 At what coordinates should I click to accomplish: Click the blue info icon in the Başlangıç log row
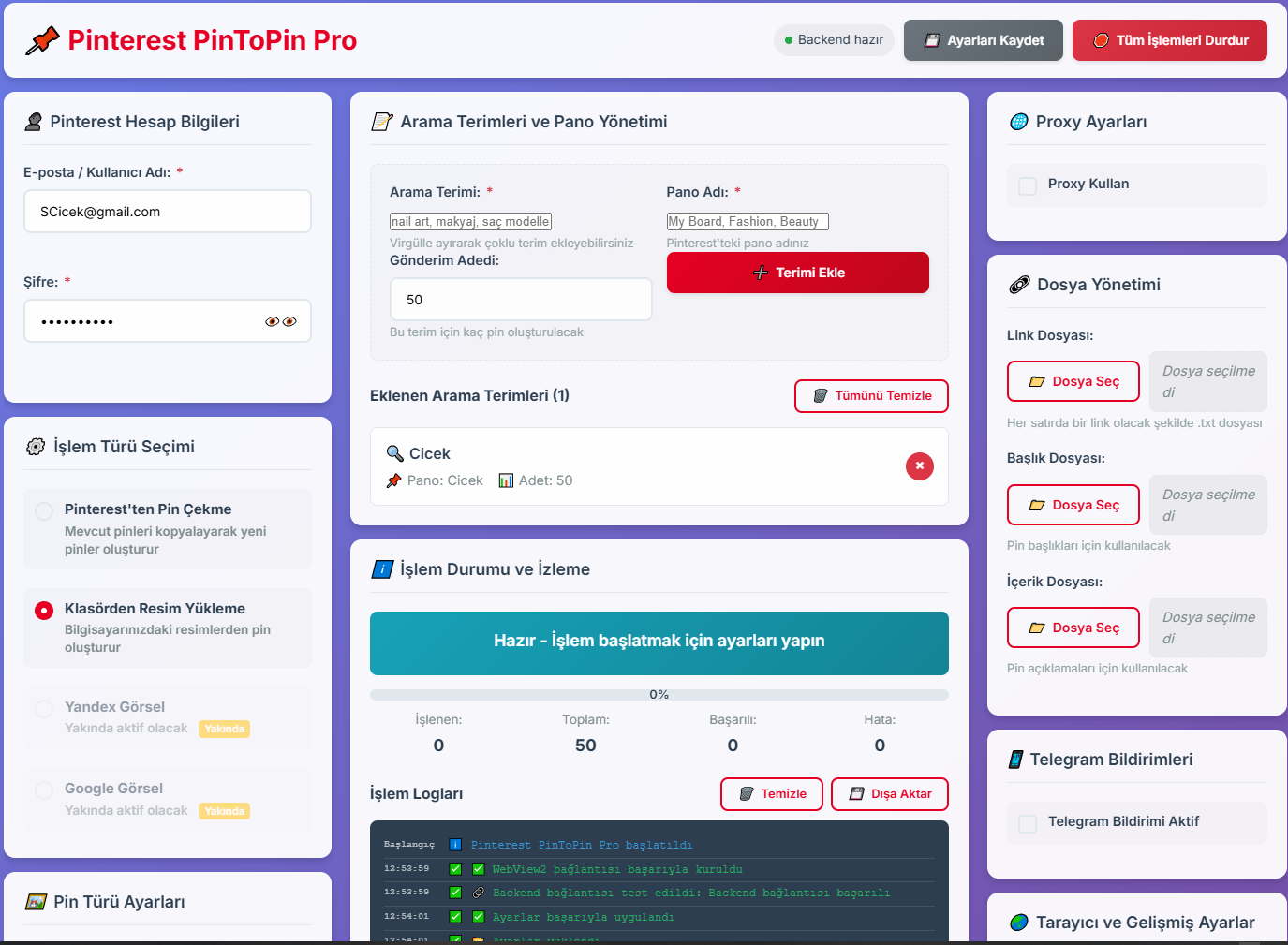455,845
